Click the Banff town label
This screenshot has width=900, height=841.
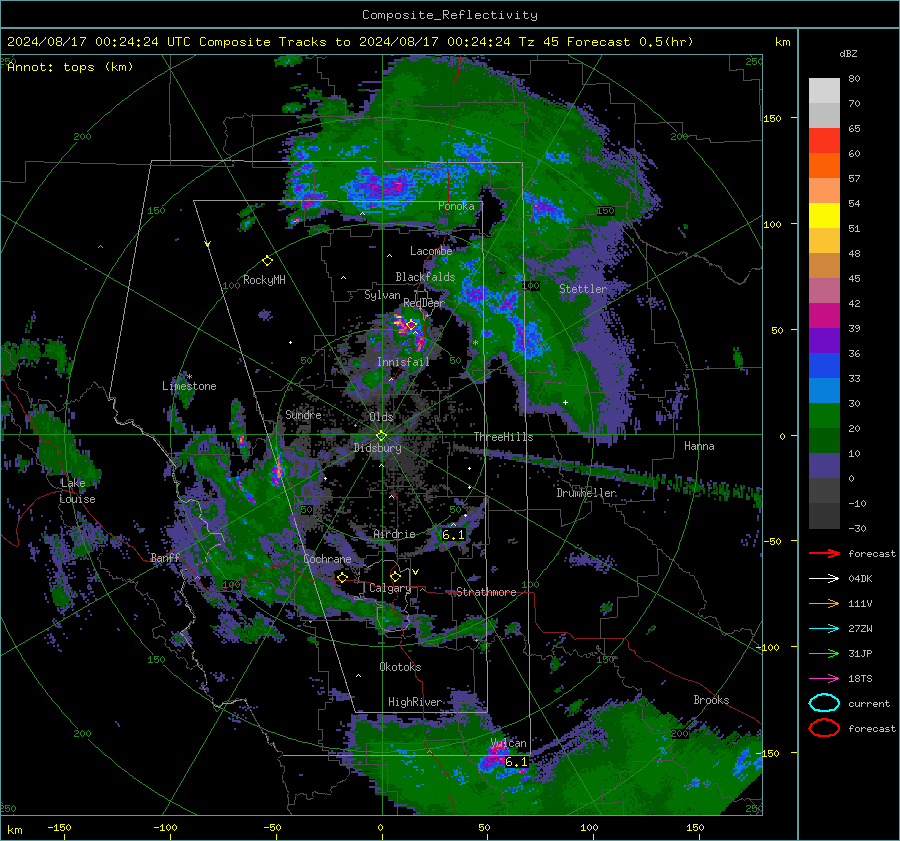pyautogui.click(x=165, y=558)
